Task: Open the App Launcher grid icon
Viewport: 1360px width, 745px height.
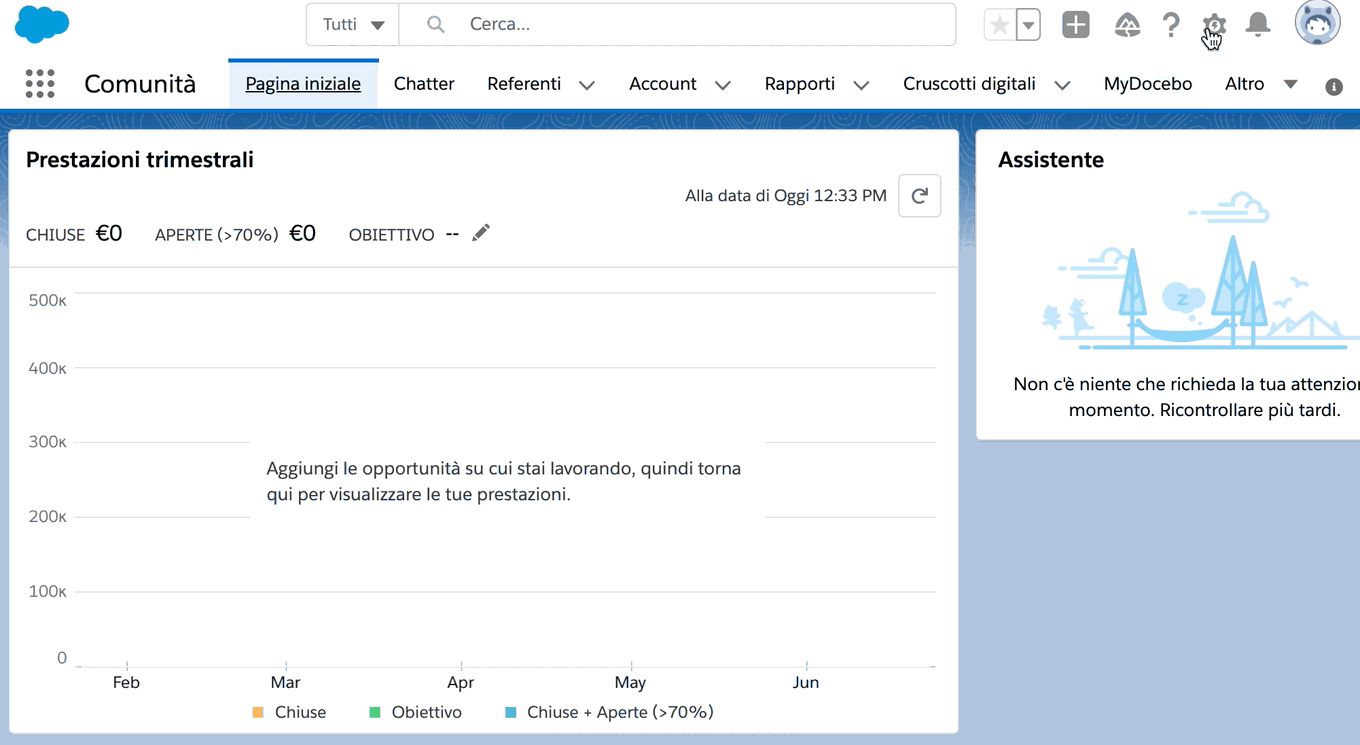Action: pos(40,84)
